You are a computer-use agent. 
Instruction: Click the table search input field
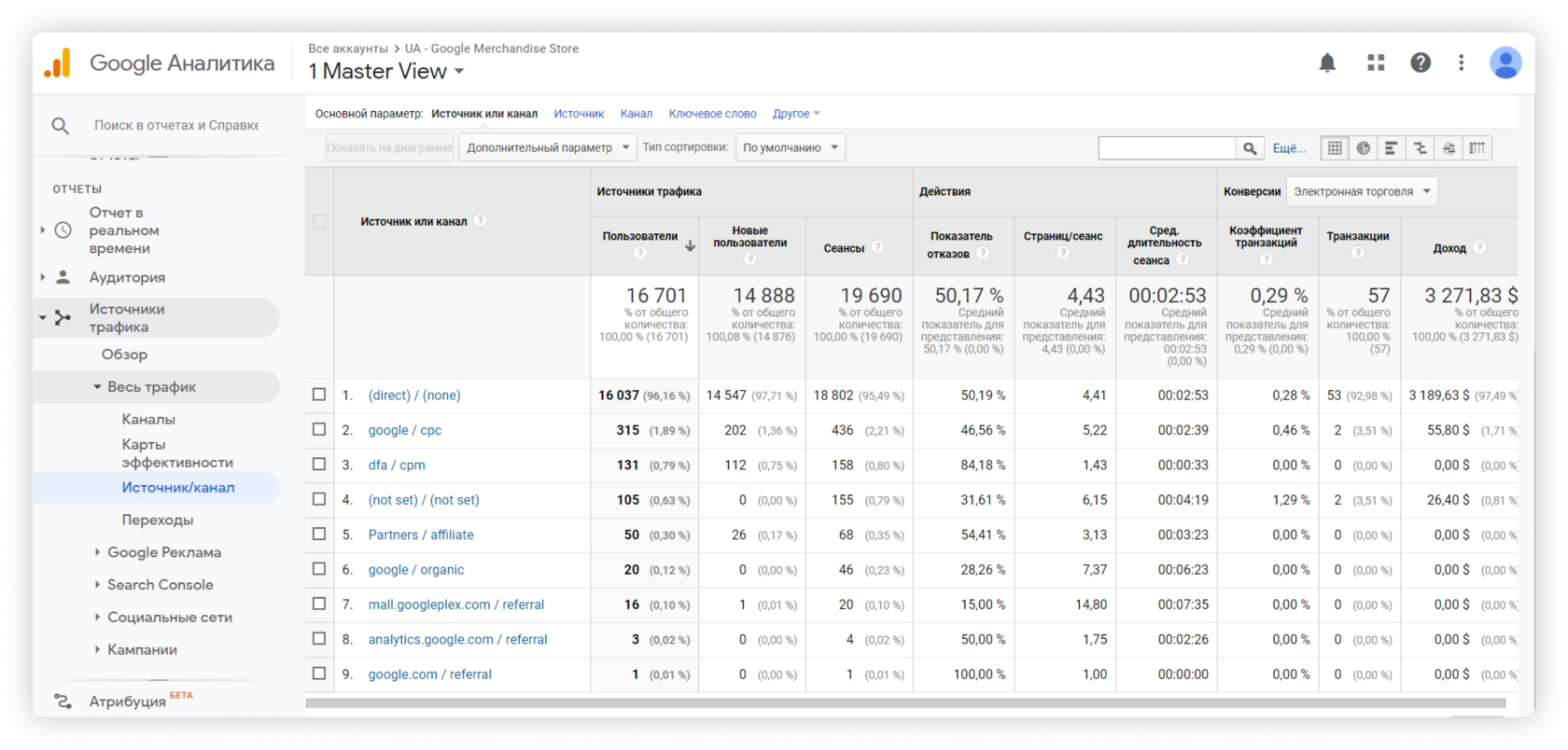click(x=1168, y=148)
